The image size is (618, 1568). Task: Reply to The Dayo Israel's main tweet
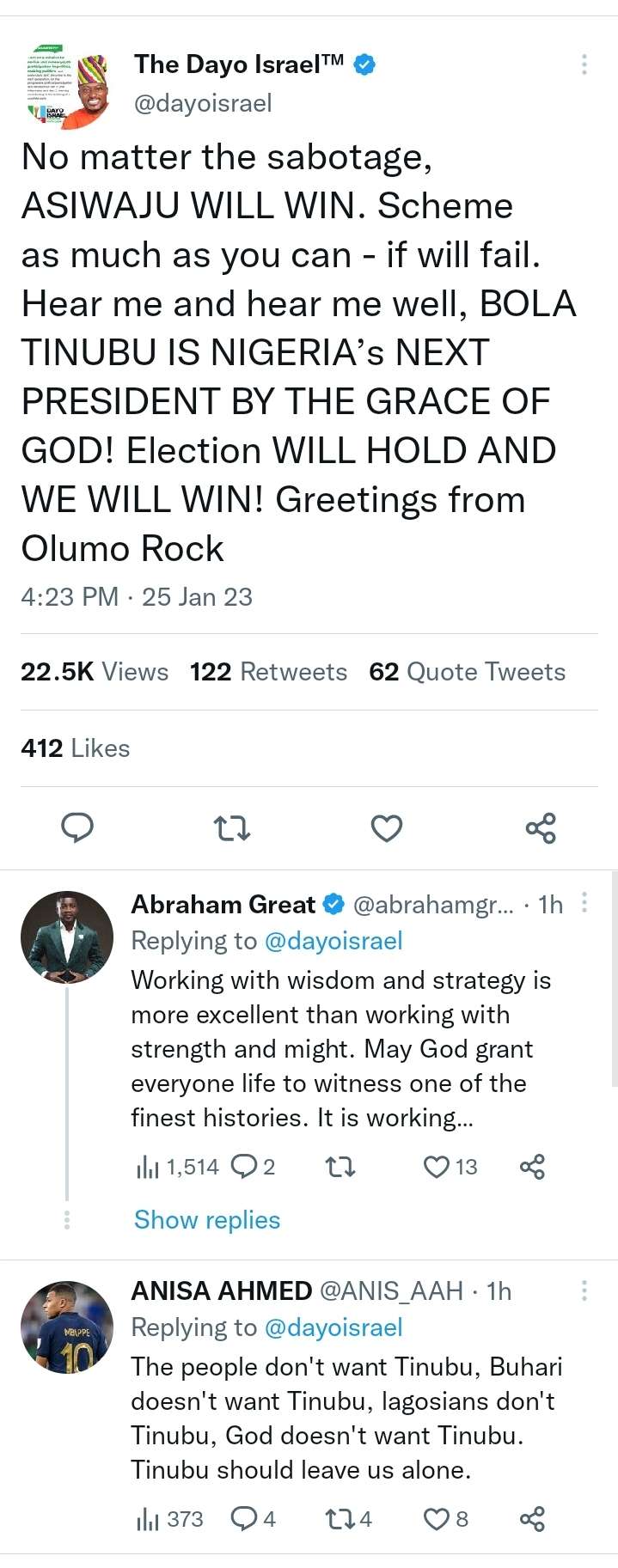pyautogui.click(x=77, y=827)
